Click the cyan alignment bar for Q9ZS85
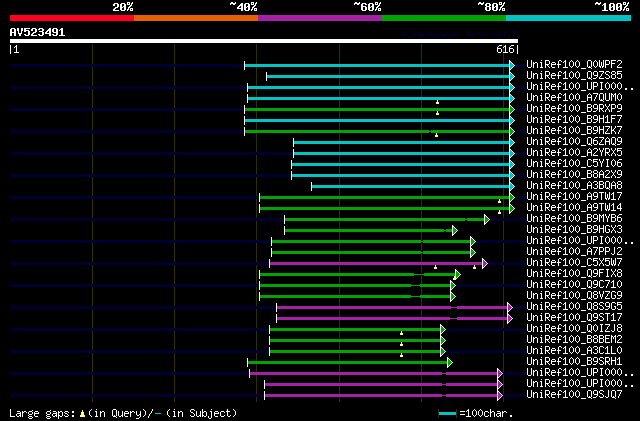Viewport: 640px width, 421px height. pos(388,76)
